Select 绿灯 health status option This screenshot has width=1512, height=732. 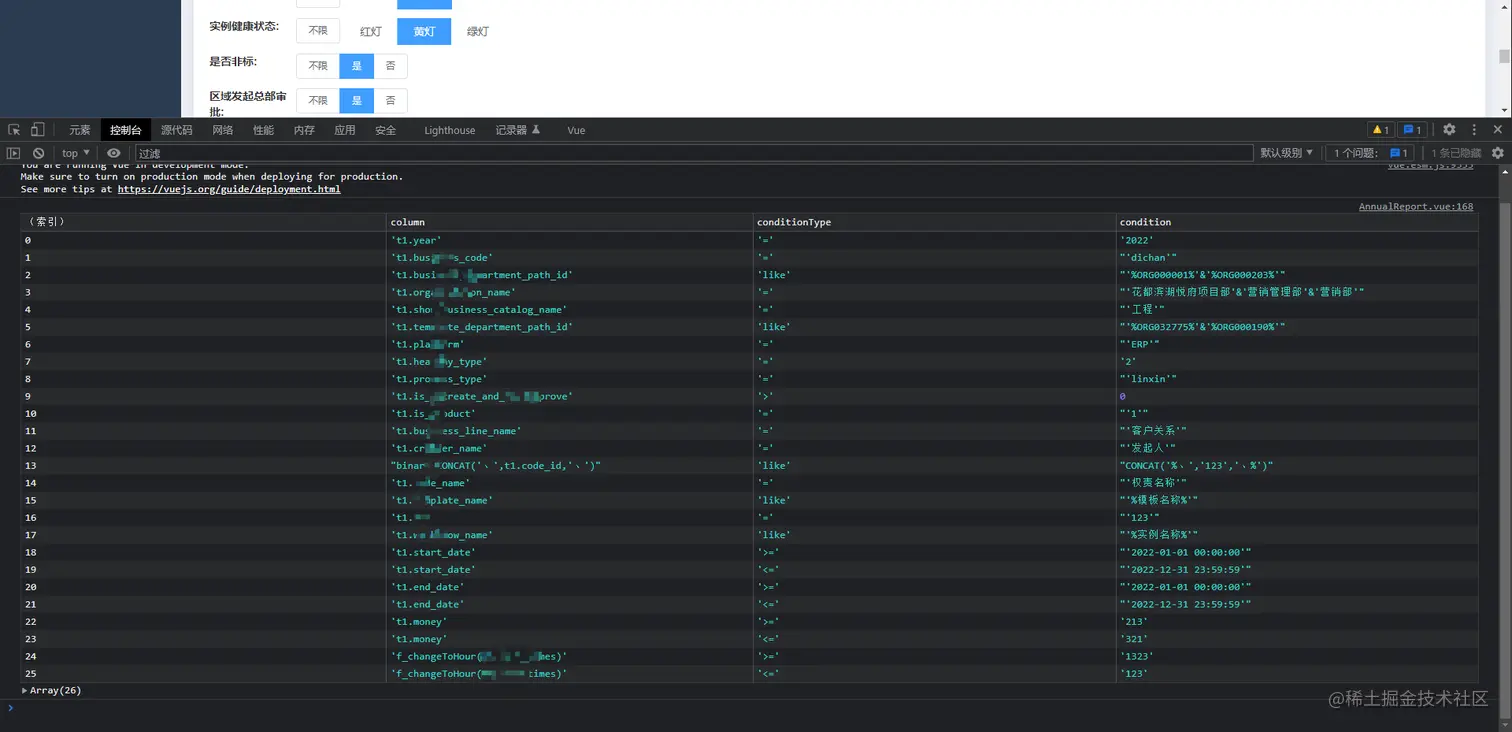tap(478, 31)
